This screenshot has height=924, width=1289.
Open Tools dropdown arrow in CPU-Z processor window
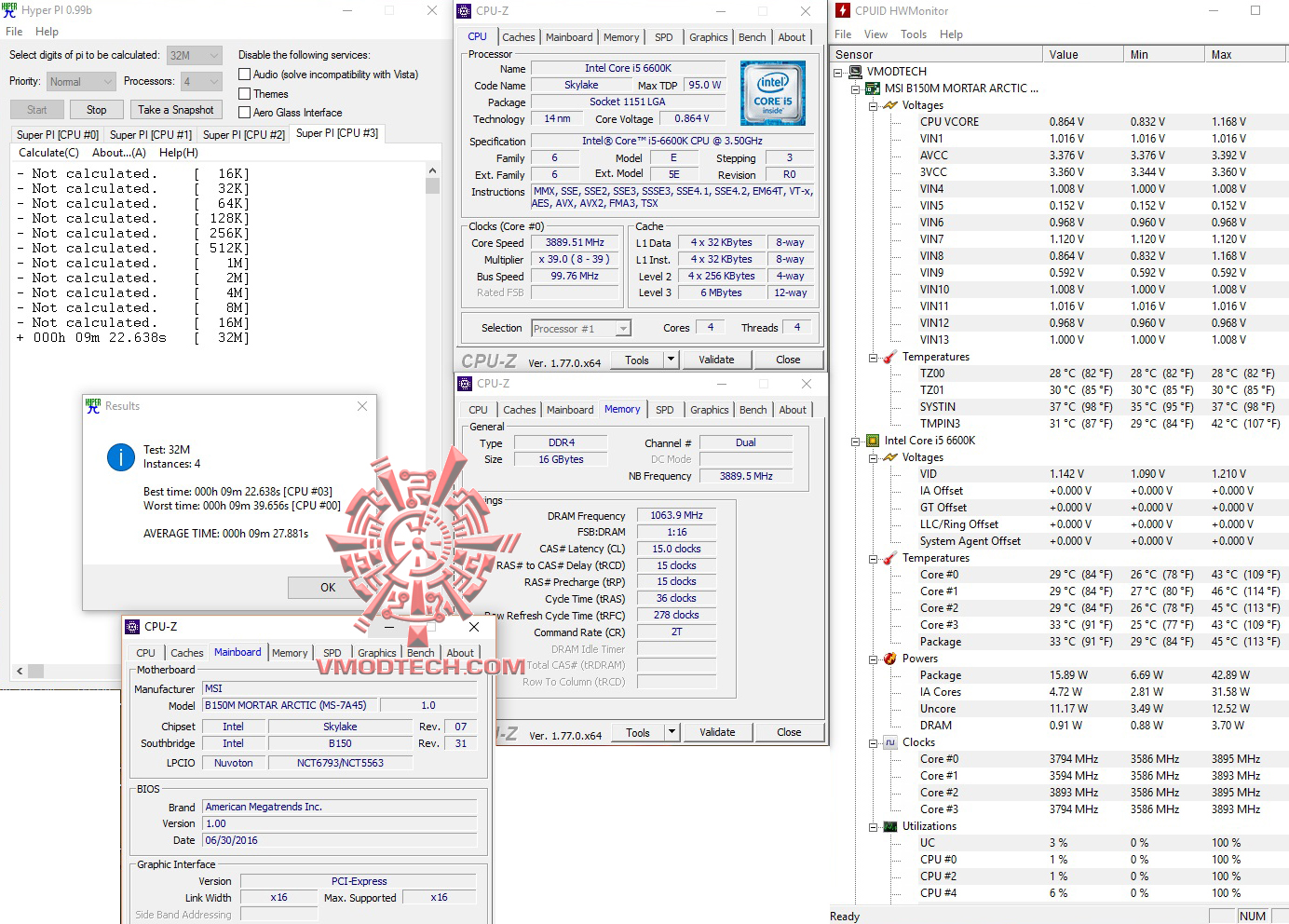[671, 360]
